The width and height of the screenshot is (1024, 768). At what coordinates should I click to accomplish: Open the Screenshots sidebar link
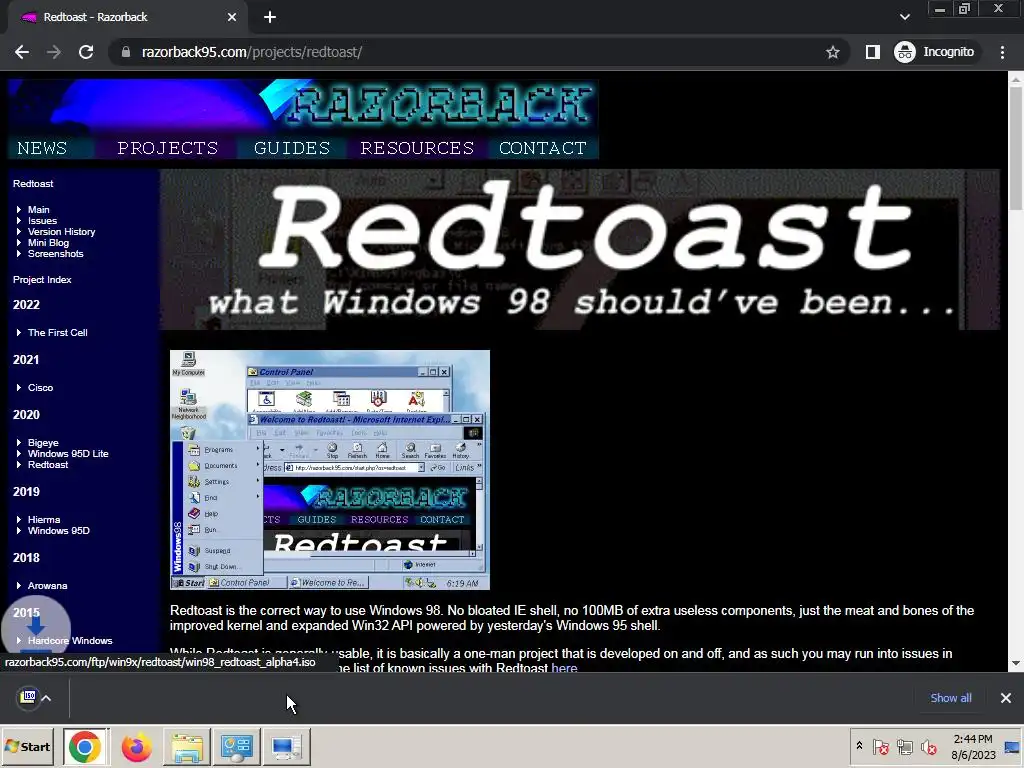coord(56,254)
